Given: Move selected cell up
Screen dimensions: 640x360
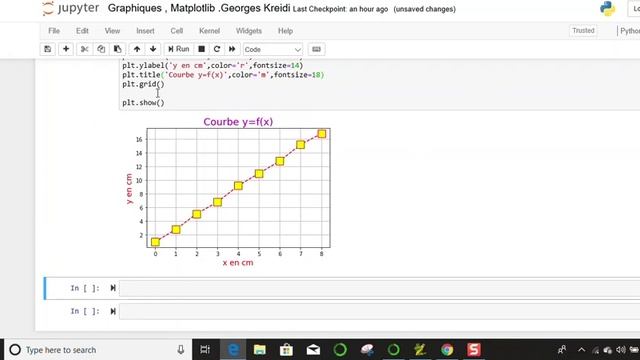Looking at the screenshot, I should (x=137, y=49).
